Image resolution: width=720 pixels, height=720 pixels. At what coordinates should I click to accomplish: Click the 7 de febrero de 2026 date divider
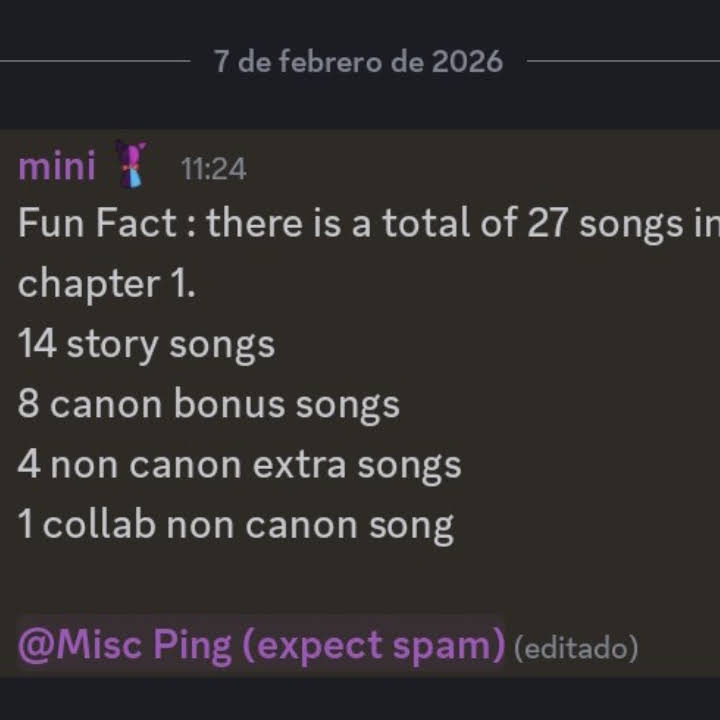(358, 62)
